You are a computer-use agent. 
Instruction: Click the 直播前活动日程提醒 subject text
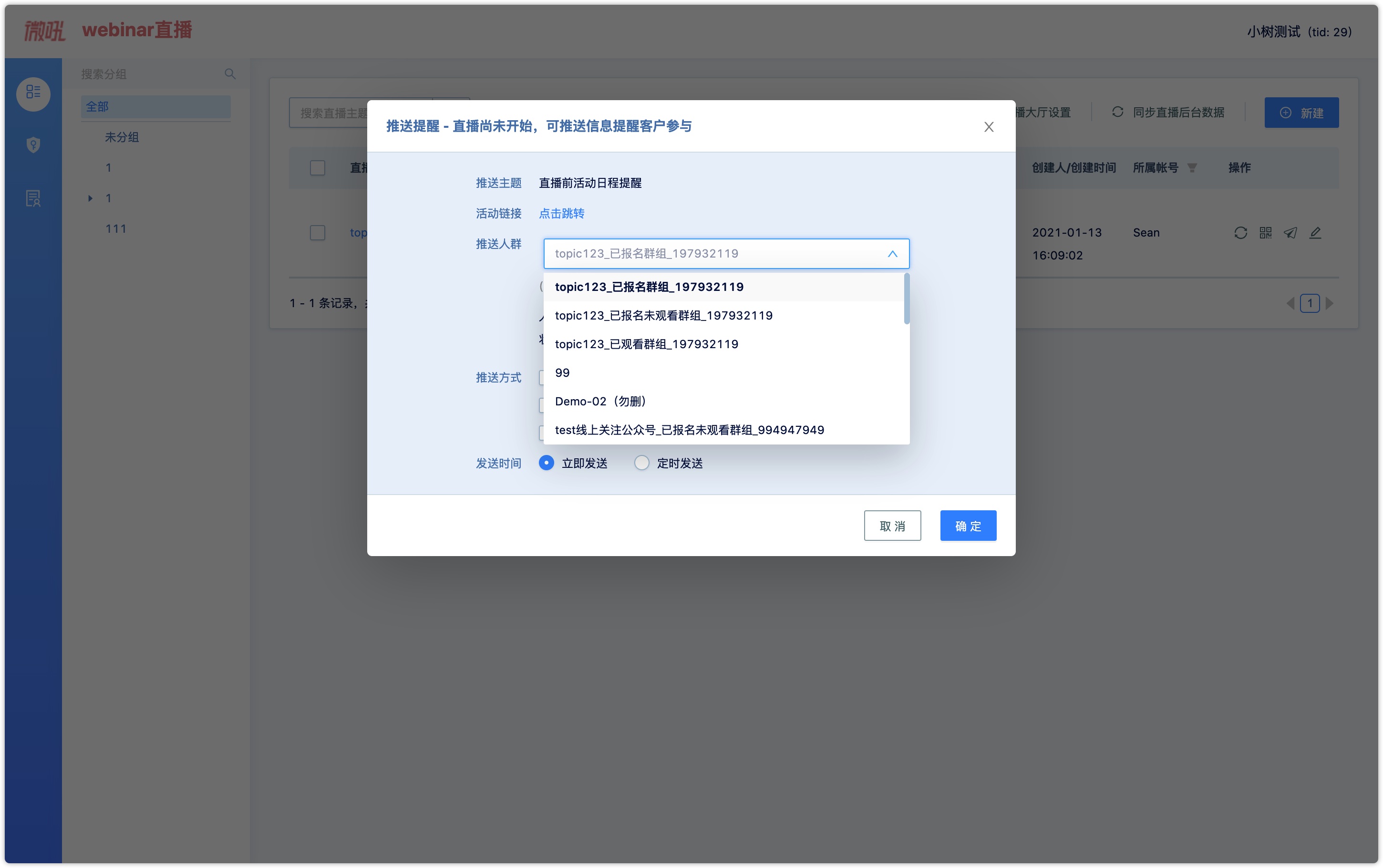point(590,183)
